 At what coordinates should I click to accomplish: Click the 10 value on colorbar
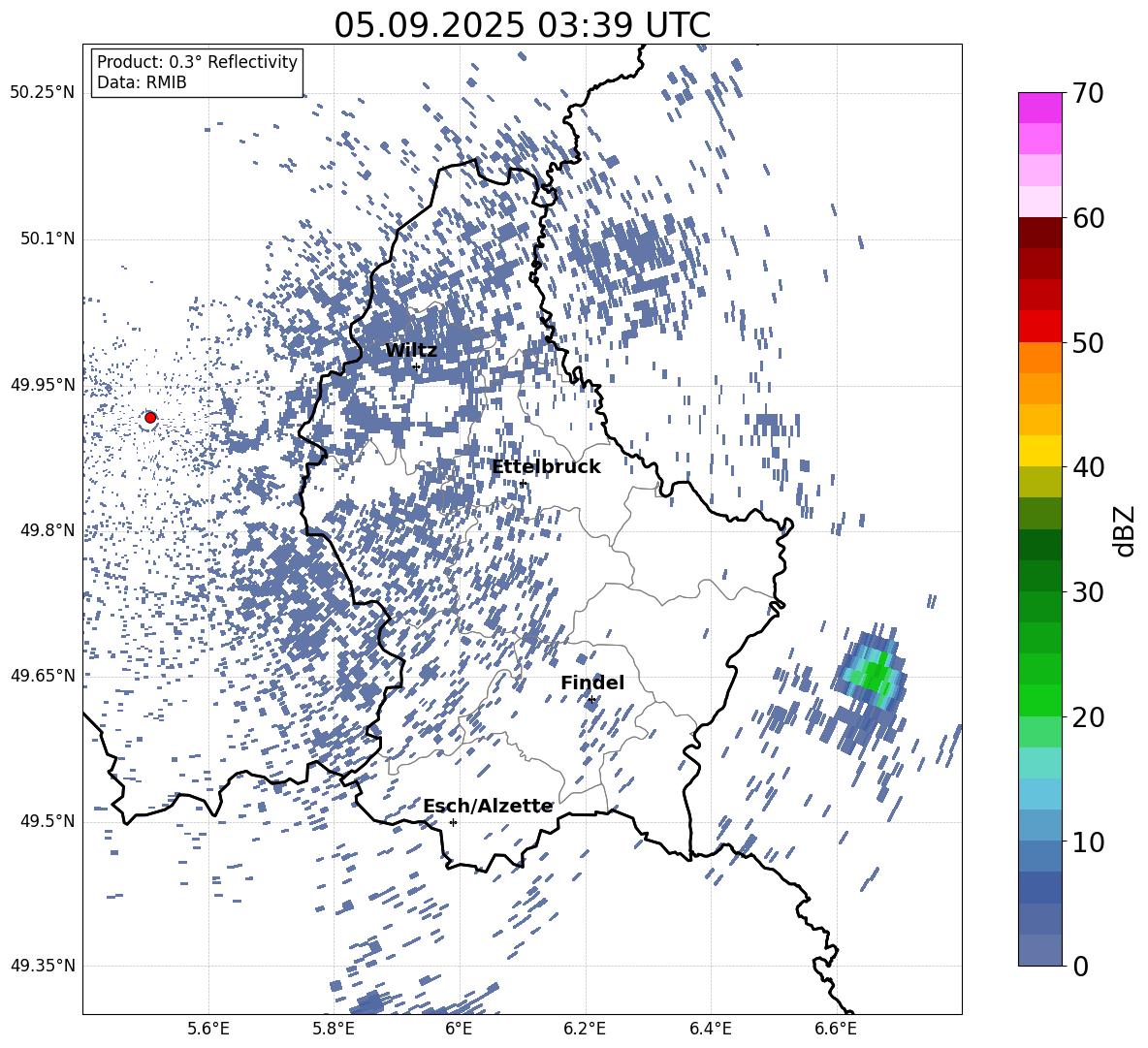pyautogui.click(x=1088, y=842)
